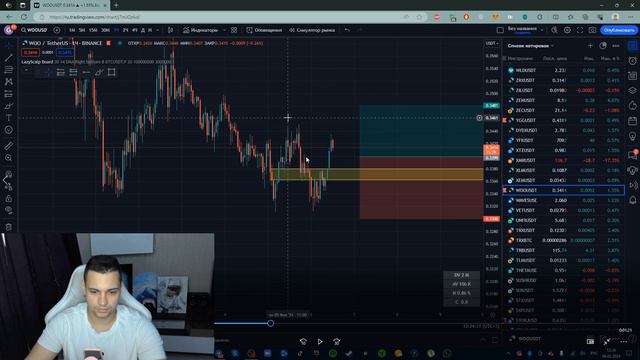Expand the indicators favorites dropdown arrow
640x360 pixels.
pos(224,30)
